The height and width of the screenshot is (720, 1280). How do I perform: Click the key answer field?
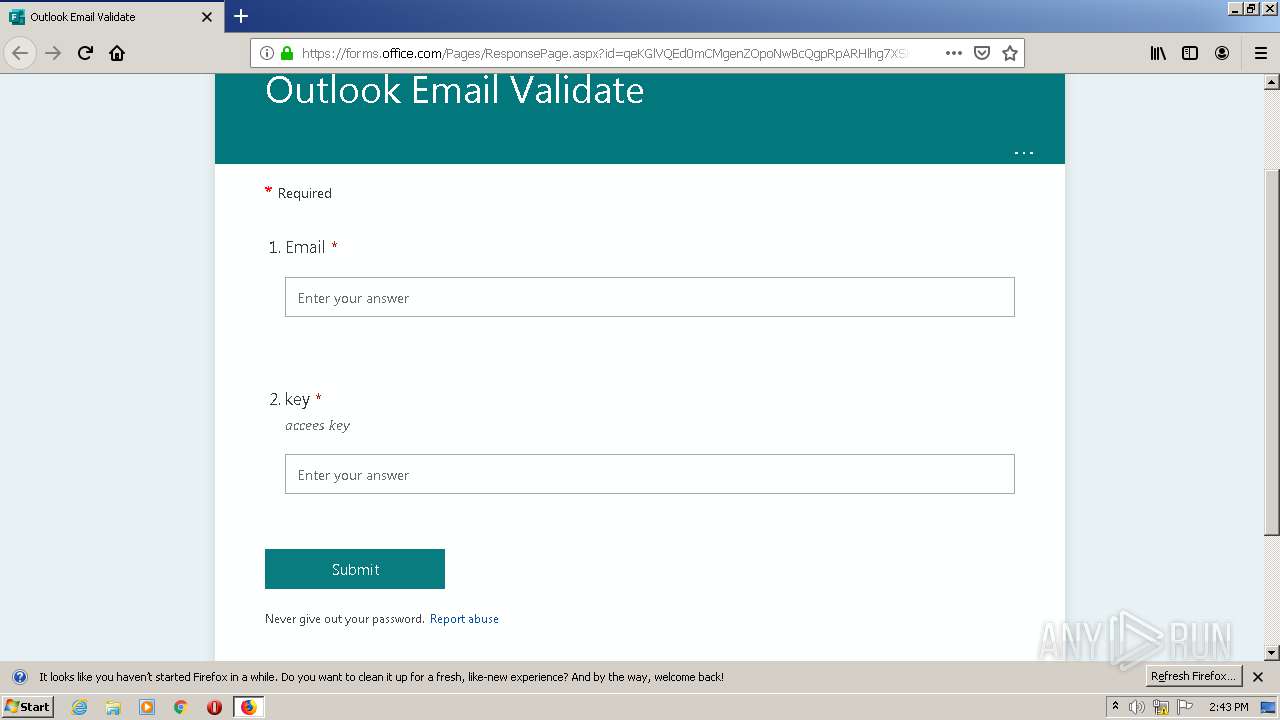coord(650,474)
